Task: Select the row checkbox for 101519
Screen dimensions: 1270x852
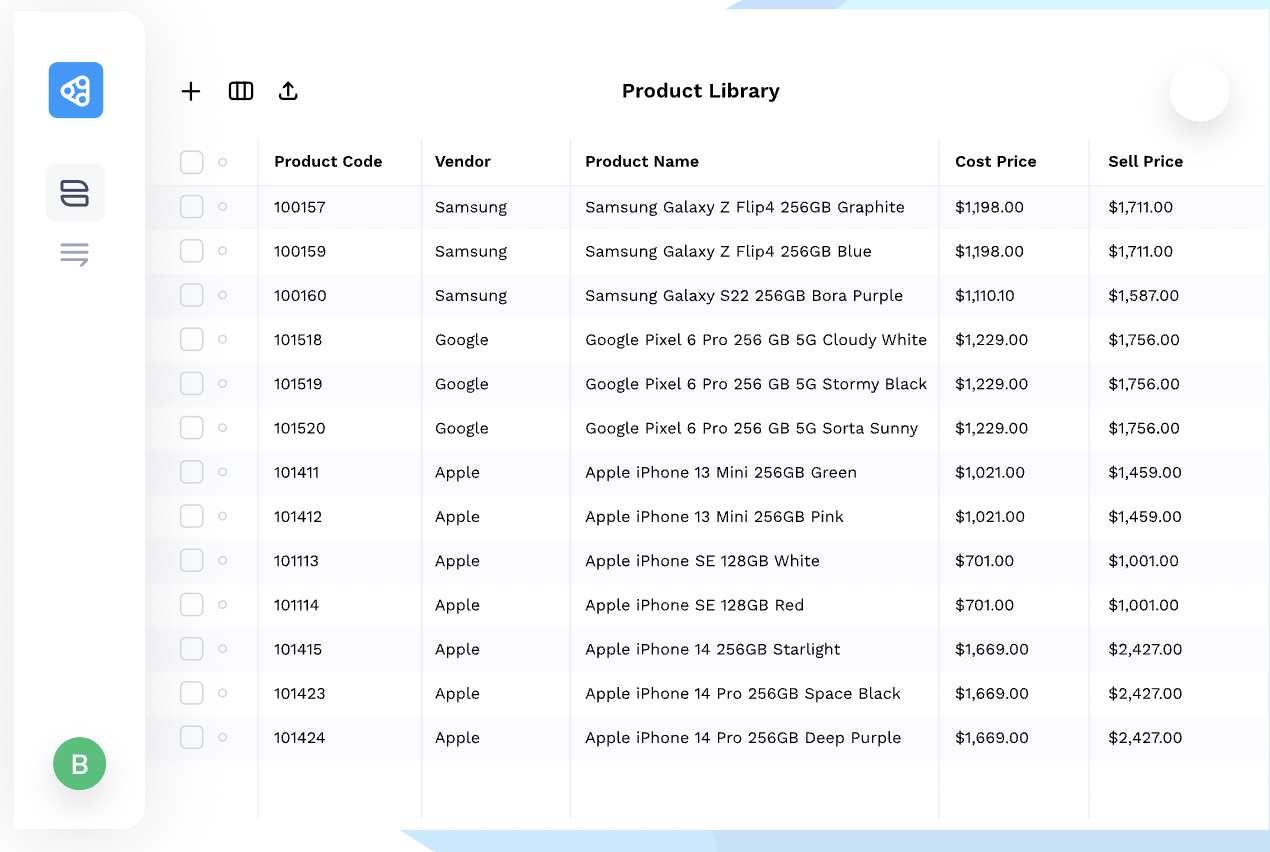Action: coord(192,383)
